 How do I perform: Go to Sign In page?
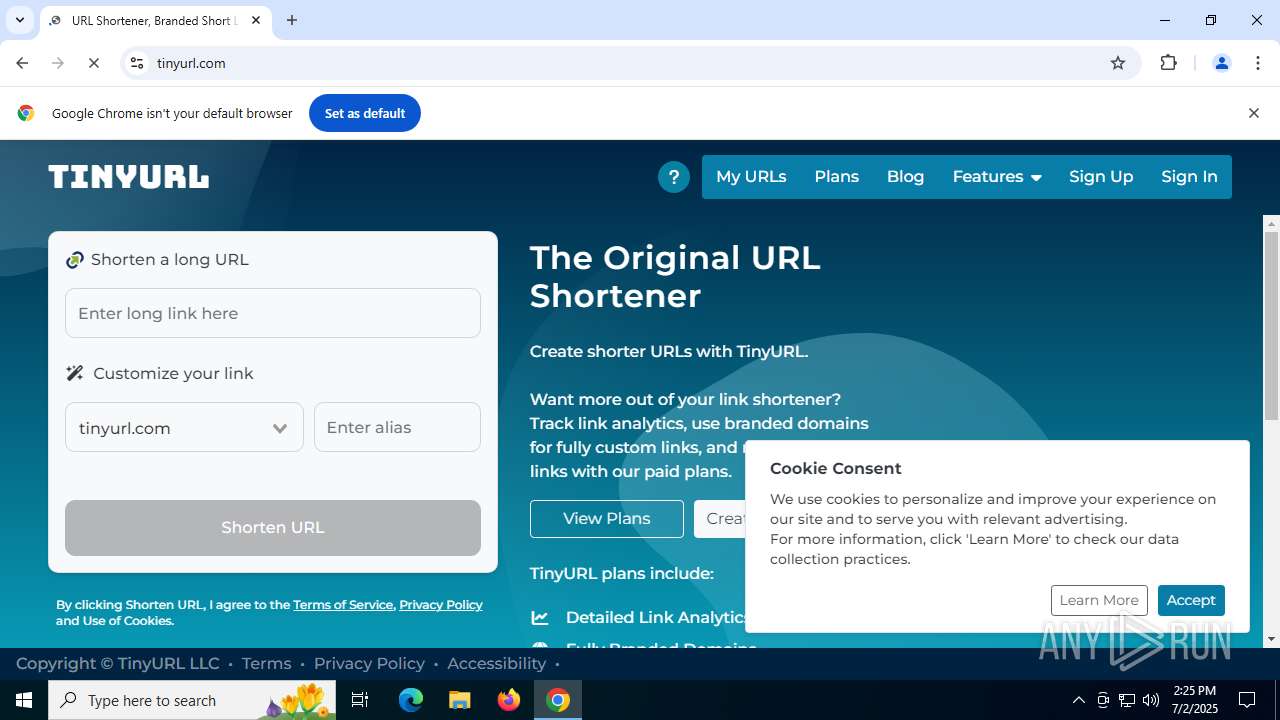(x=1189, y=177)
